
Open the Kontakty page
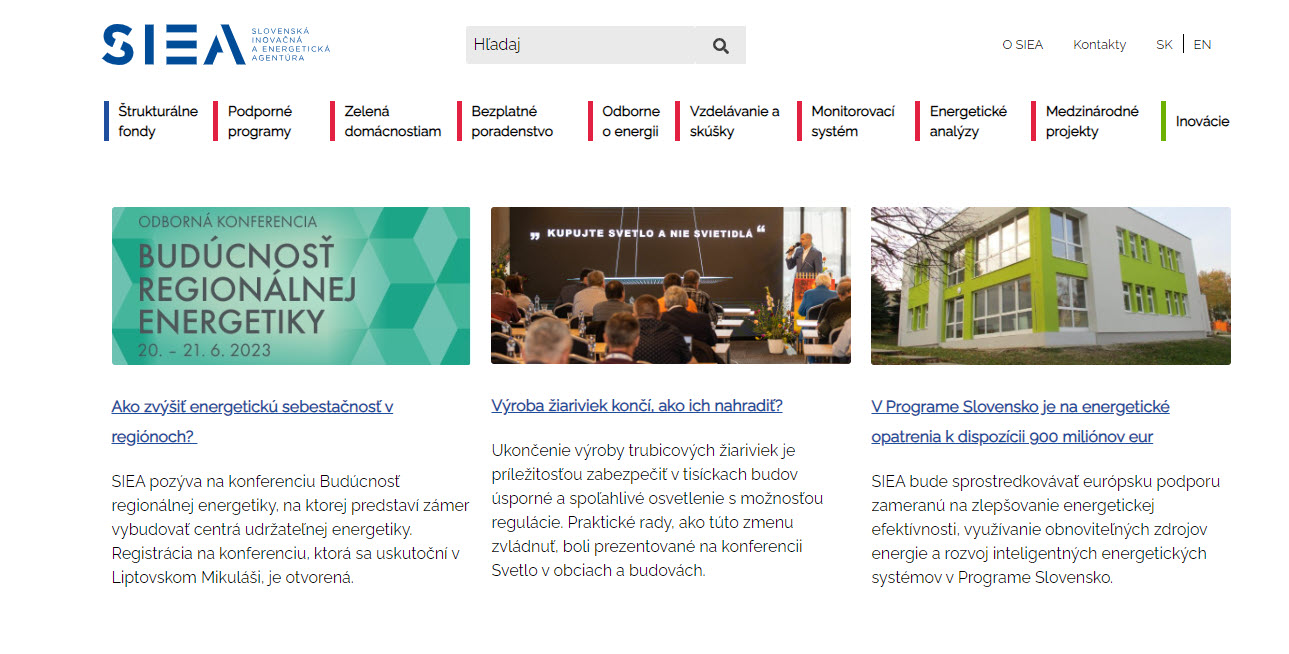(x=1099, y=44)
